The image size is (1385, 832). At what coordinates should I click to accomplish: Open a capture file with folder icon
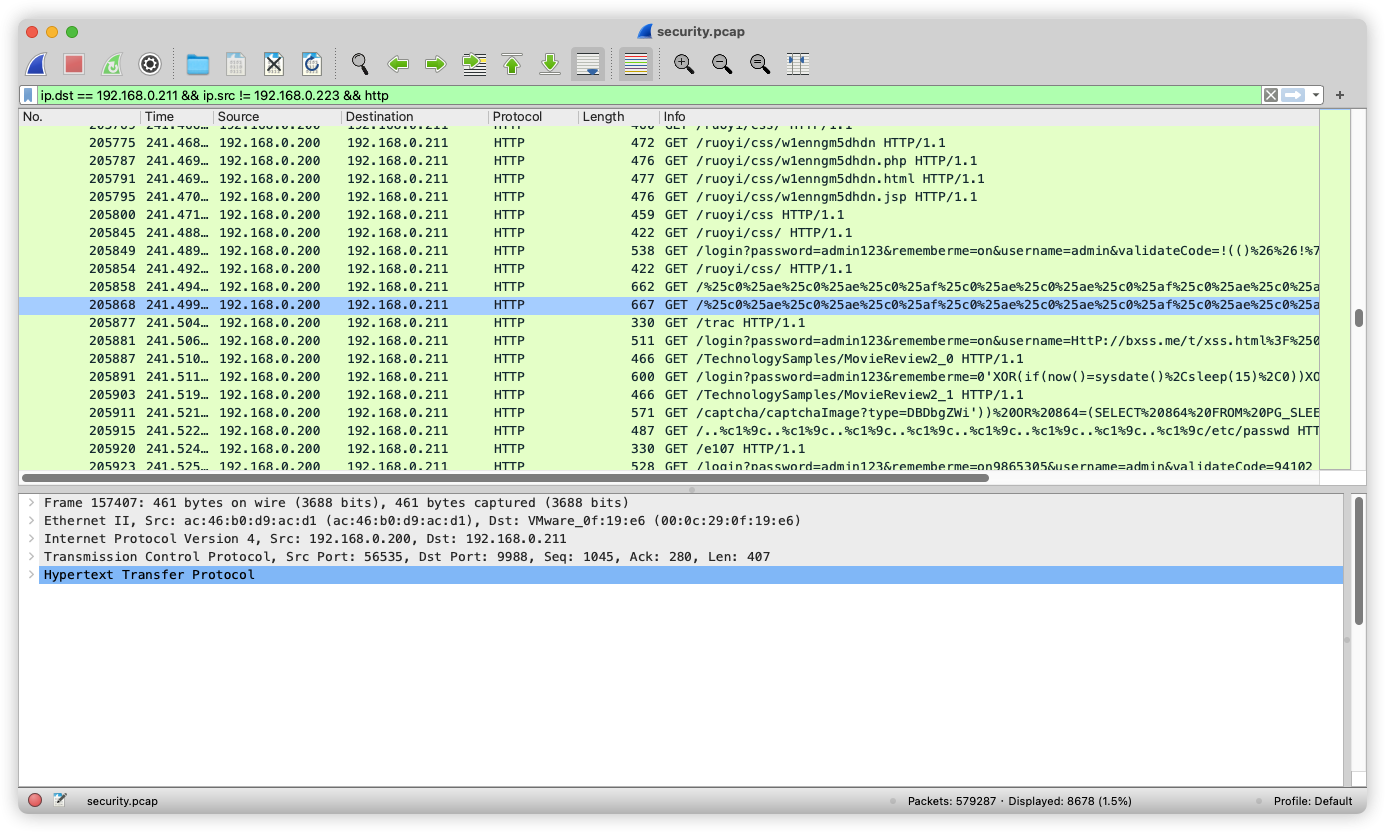[x=198, y=64]
